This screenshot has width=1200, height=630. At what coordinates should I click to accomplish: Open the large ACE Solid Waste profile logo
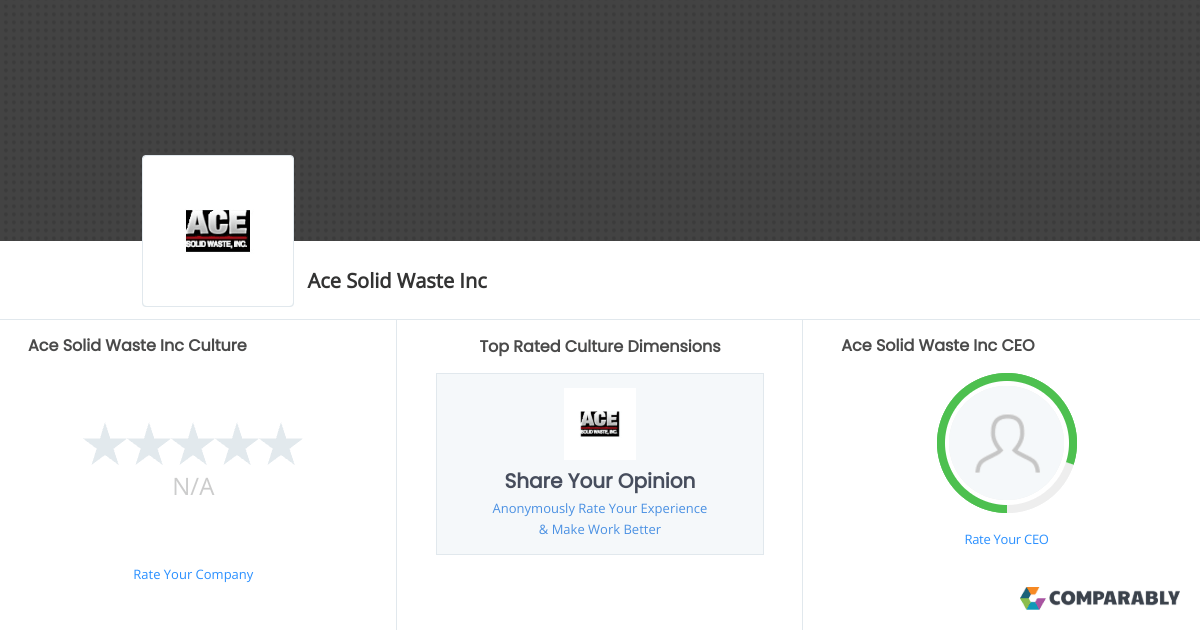pyautogui.click(x=217, y=231)
